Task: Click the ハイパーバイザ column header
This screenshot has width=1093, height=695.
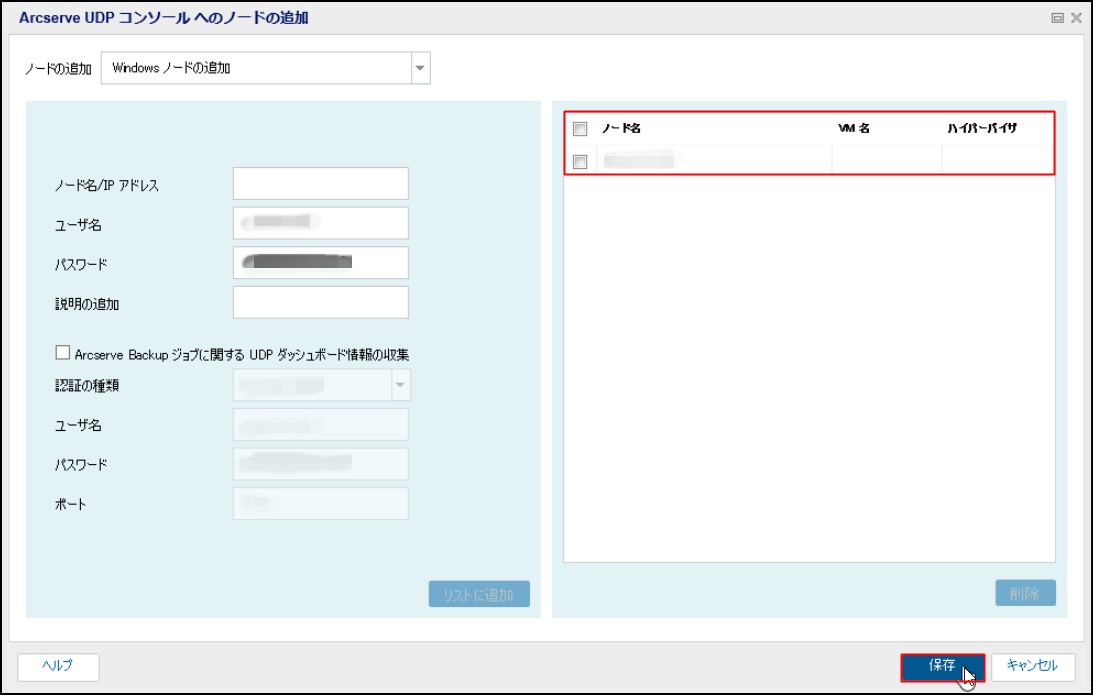Action: click(x=981, y=128)
